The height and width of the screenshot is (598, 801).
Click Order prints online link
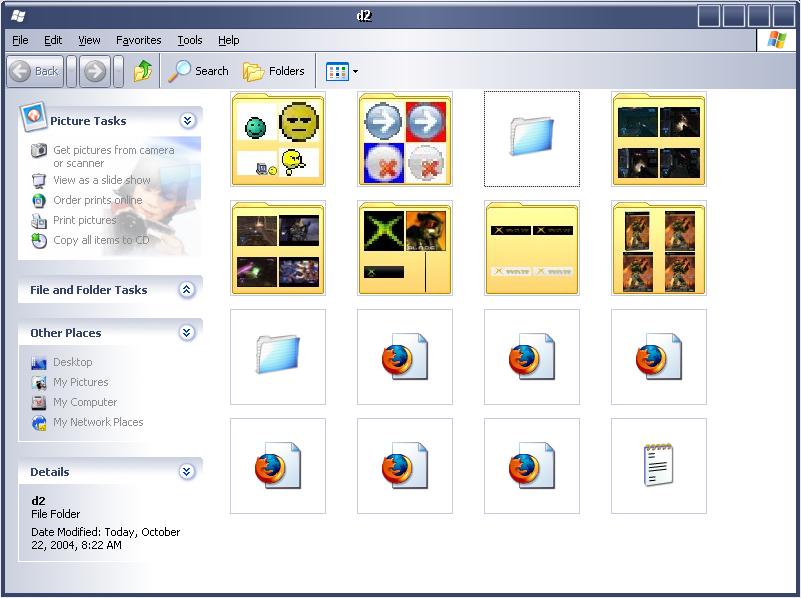[x=97, y=200]
